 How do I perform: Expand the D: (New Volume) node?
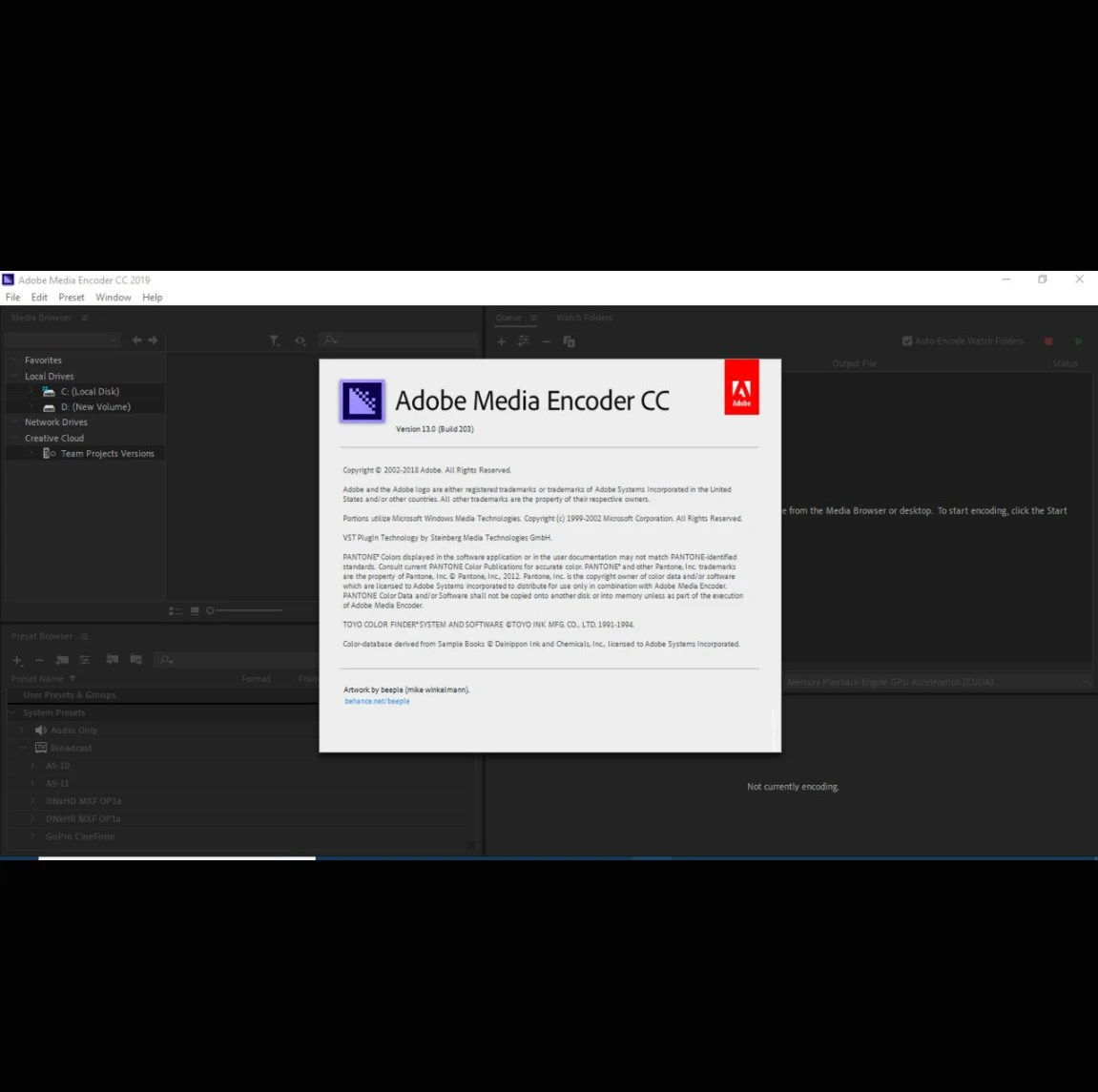[x=31, y=406]
